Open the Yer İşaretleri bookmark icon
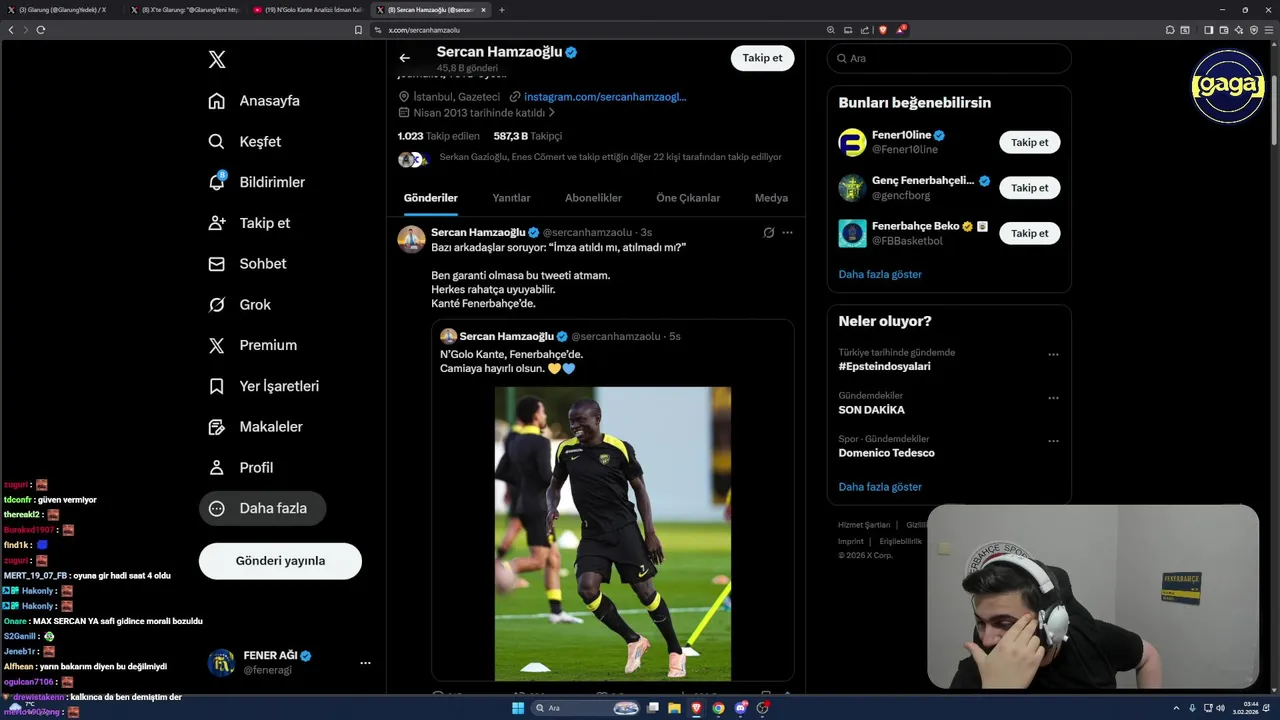Viewport: 1280px width, 720px height. click(217, 386)
